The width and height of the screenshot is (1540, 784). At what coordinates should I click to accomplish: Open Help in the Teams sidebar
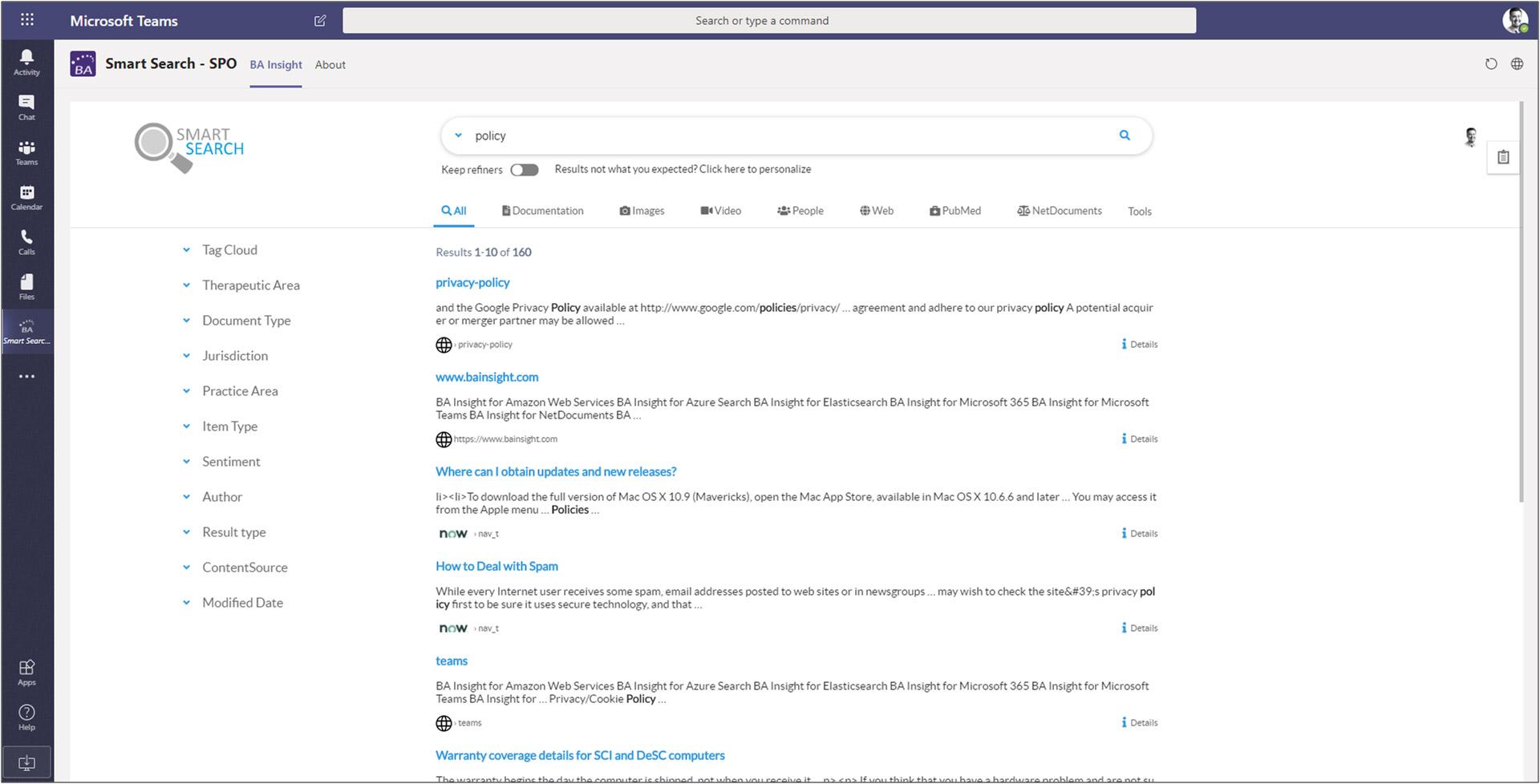click(x=26, y=717)
